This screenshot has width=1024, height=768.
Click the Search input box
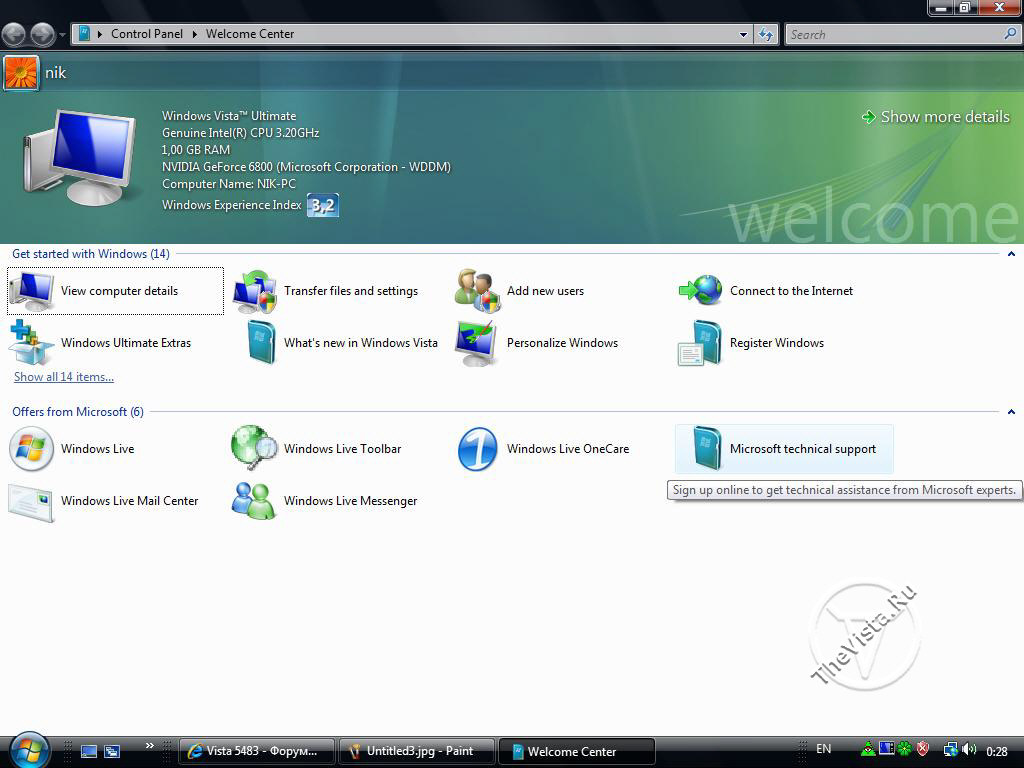tap(893, 34)
